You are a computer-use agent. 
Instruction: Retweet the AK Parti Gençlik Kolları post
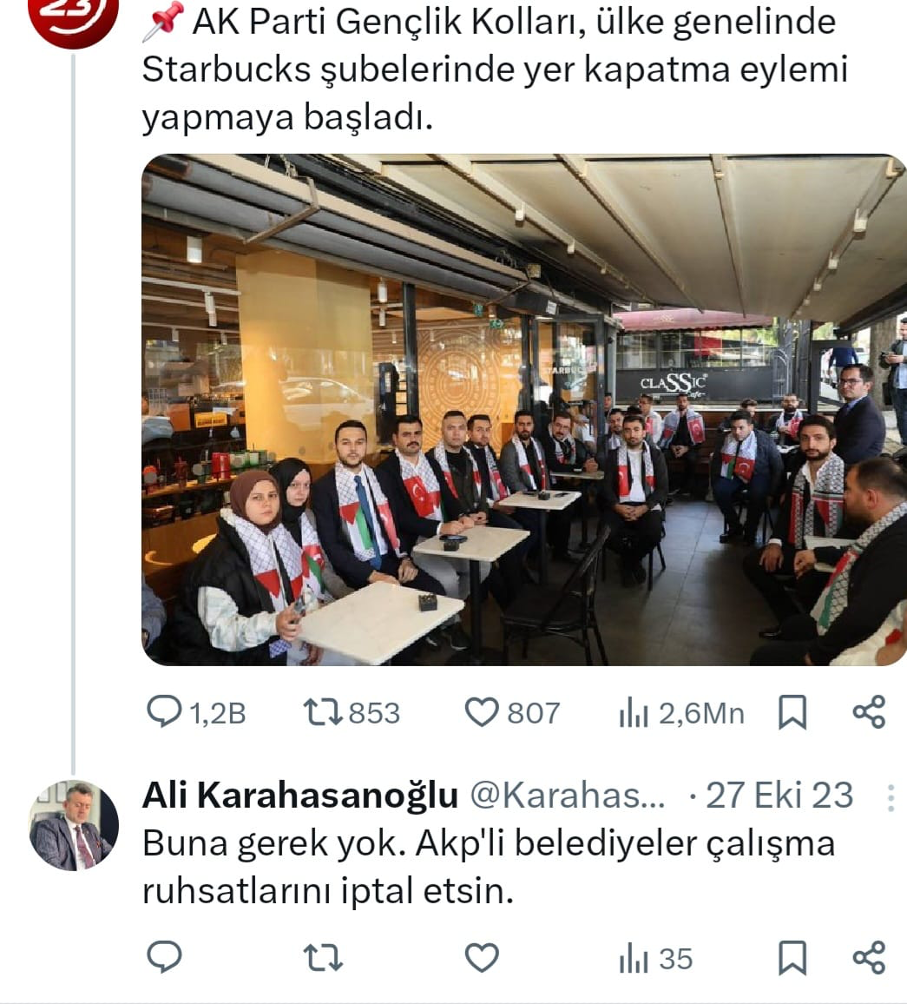coord(352,713)
